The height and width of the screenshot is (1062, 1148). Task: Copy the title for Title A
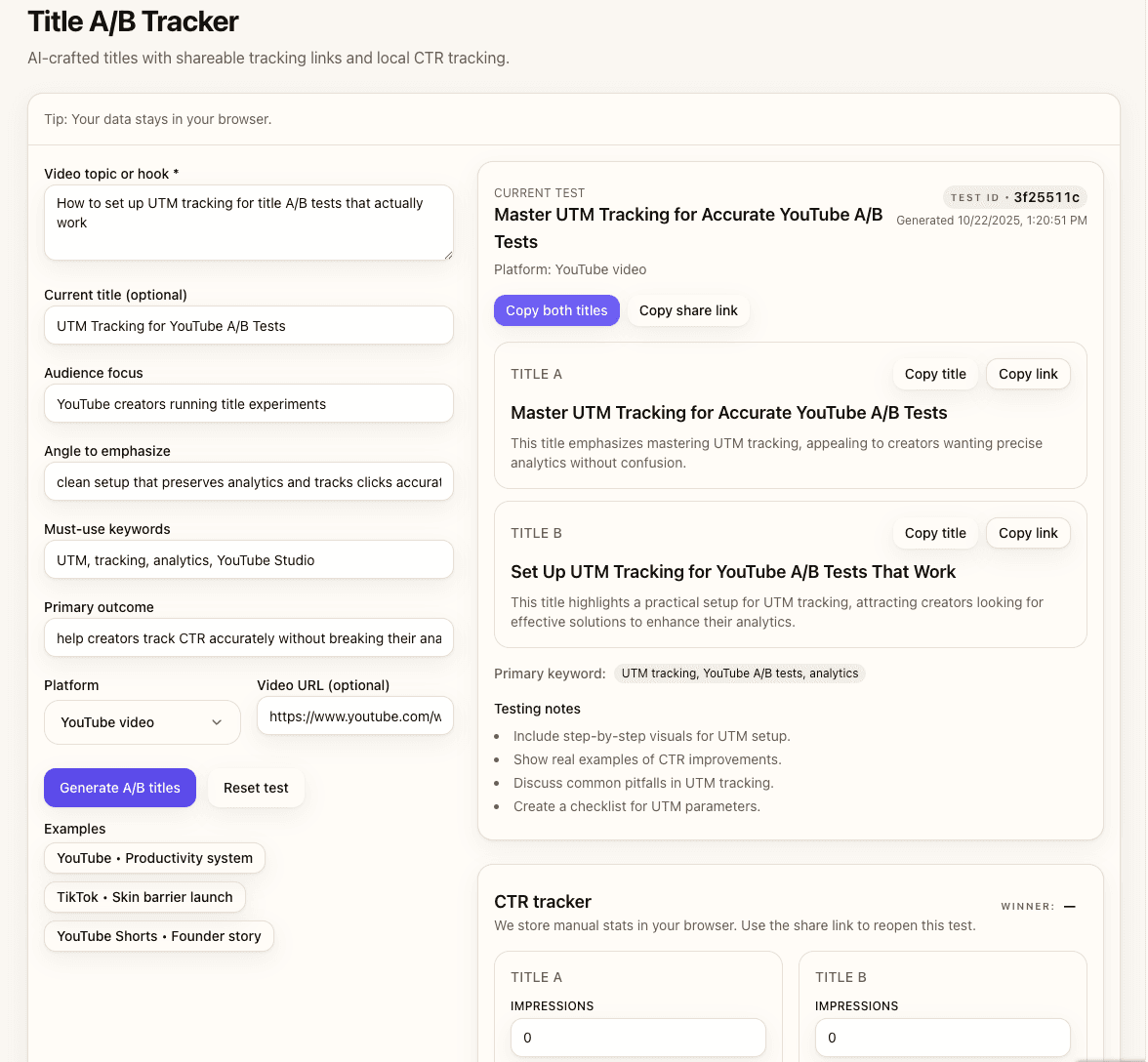(934, 374)
